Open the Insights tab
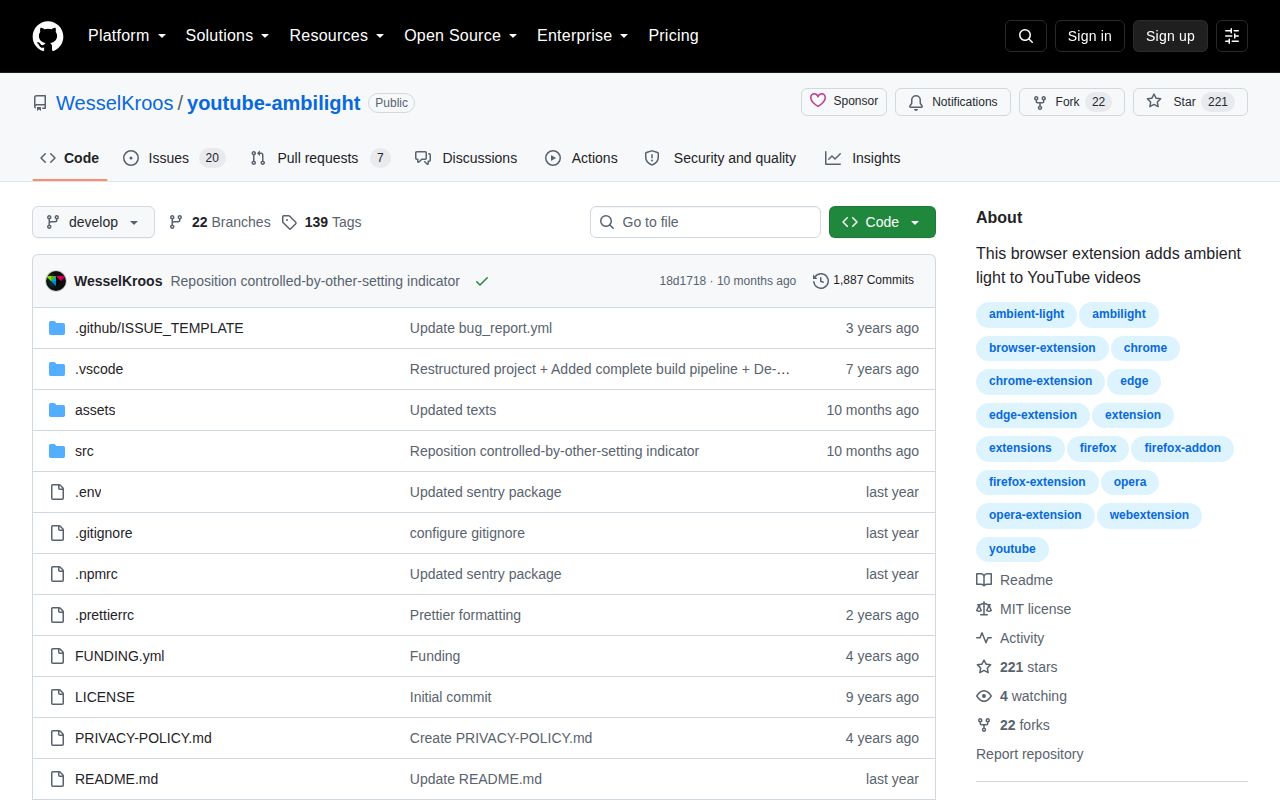The width and height of the screenshot is (1280, 800). click(x=862, y=158)
